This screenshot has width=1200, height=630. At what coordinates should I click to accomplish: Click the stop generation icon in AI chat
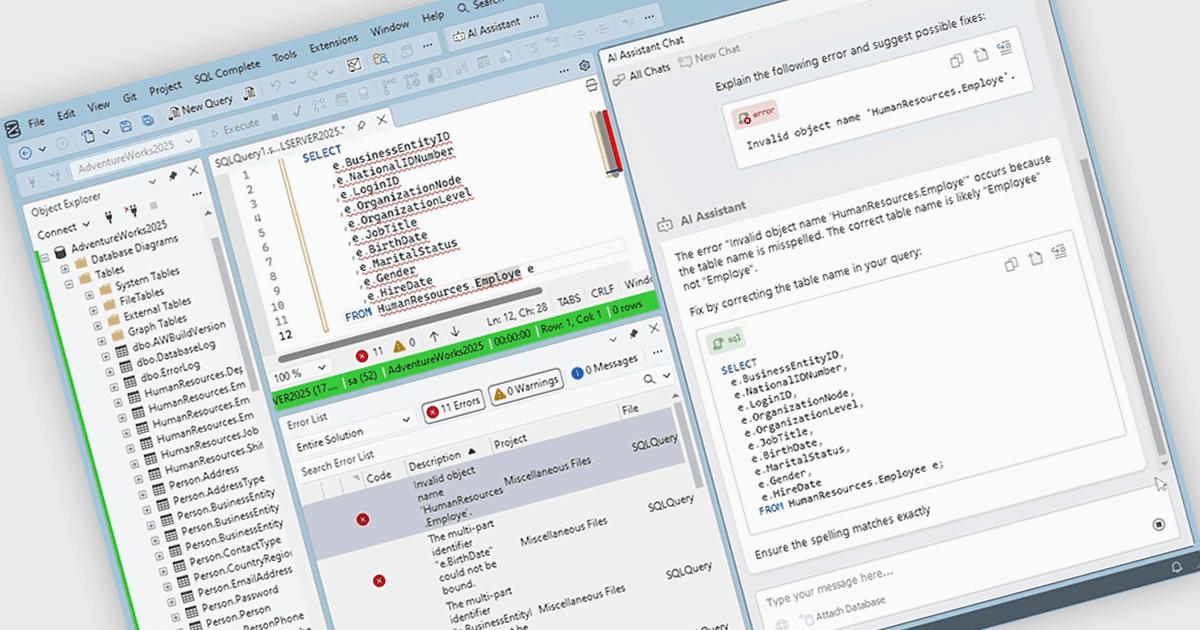[x=1159, y=524]
